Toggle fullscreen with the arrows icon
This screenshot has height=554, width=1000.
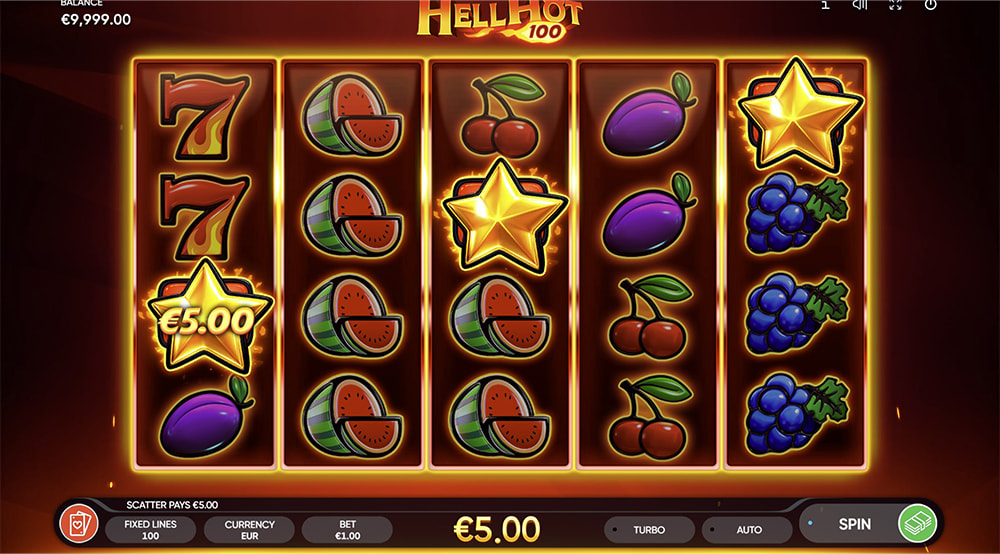tap(895, 4)
